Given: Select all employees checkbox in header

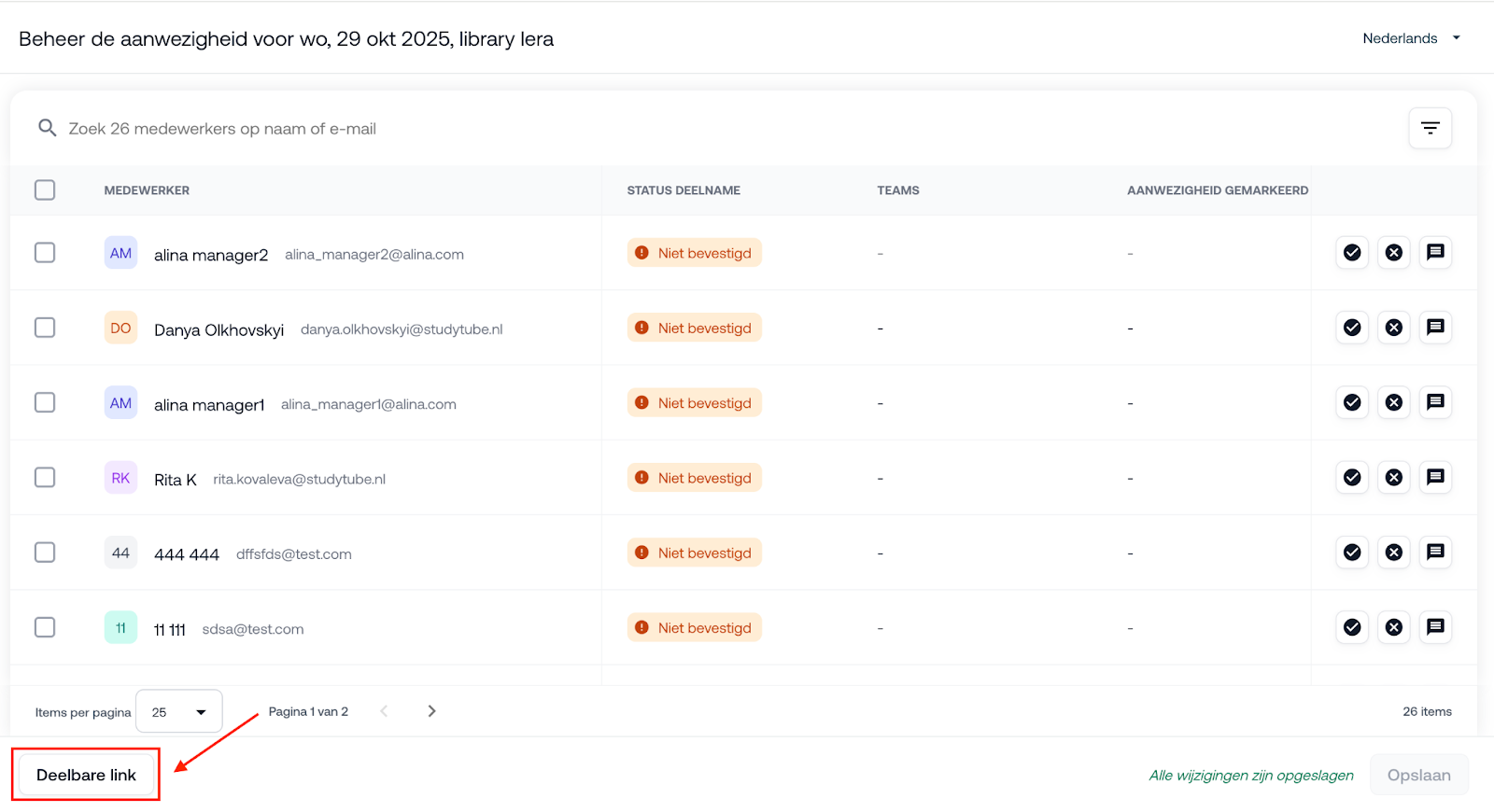Looking at the screenshot, I should [x=45, y=190].
